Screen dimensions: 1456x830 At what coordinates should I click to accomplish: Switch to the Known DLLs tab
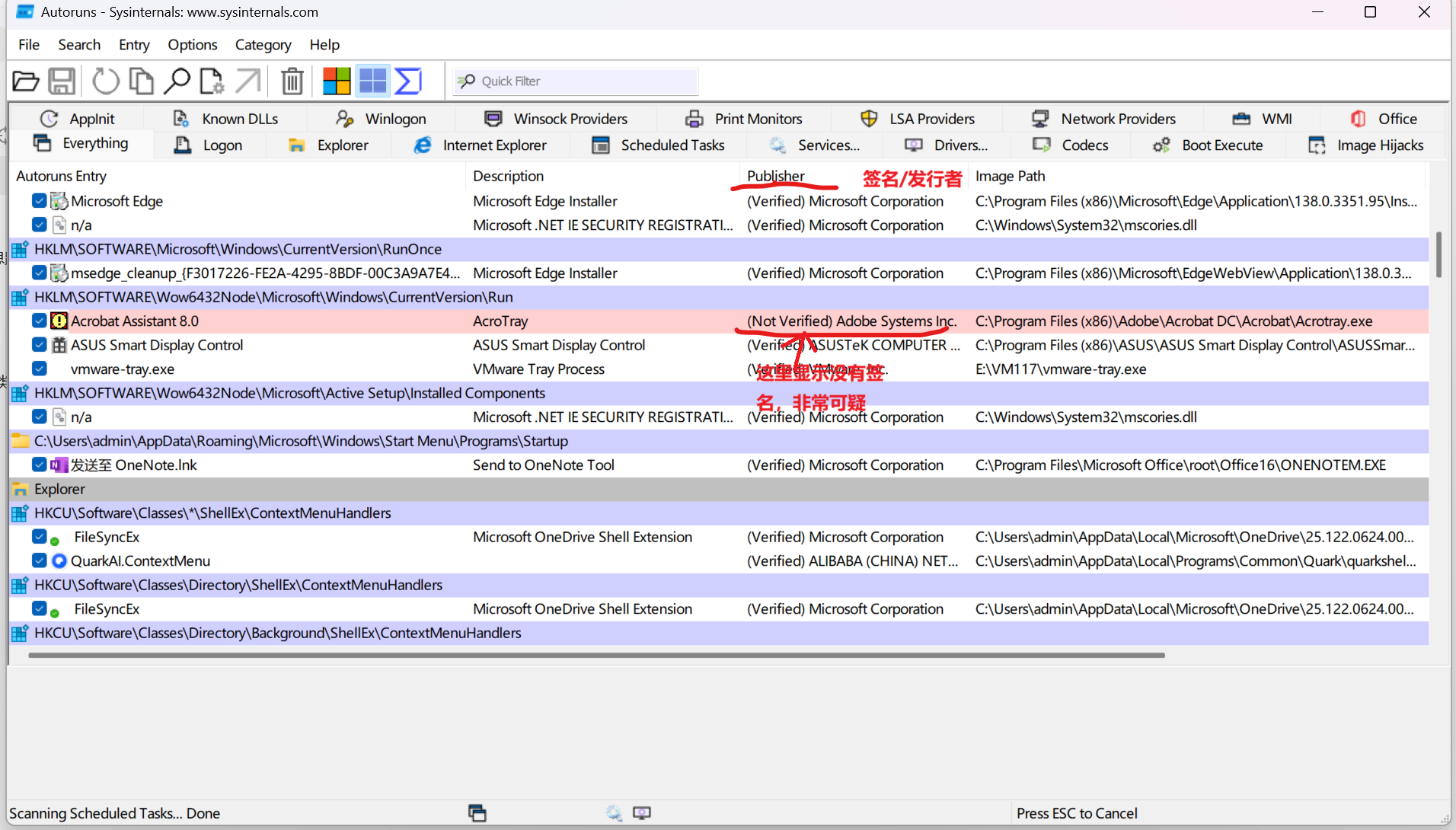pos(225,119)
